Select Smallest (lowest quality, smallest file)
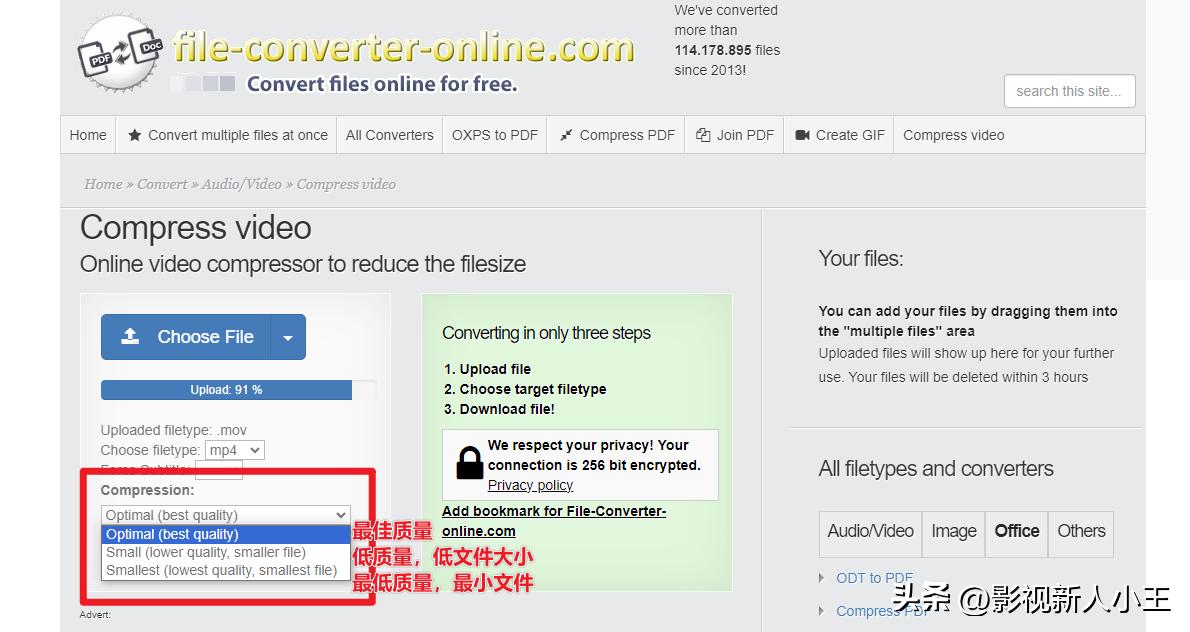 (x=225, y=571)
